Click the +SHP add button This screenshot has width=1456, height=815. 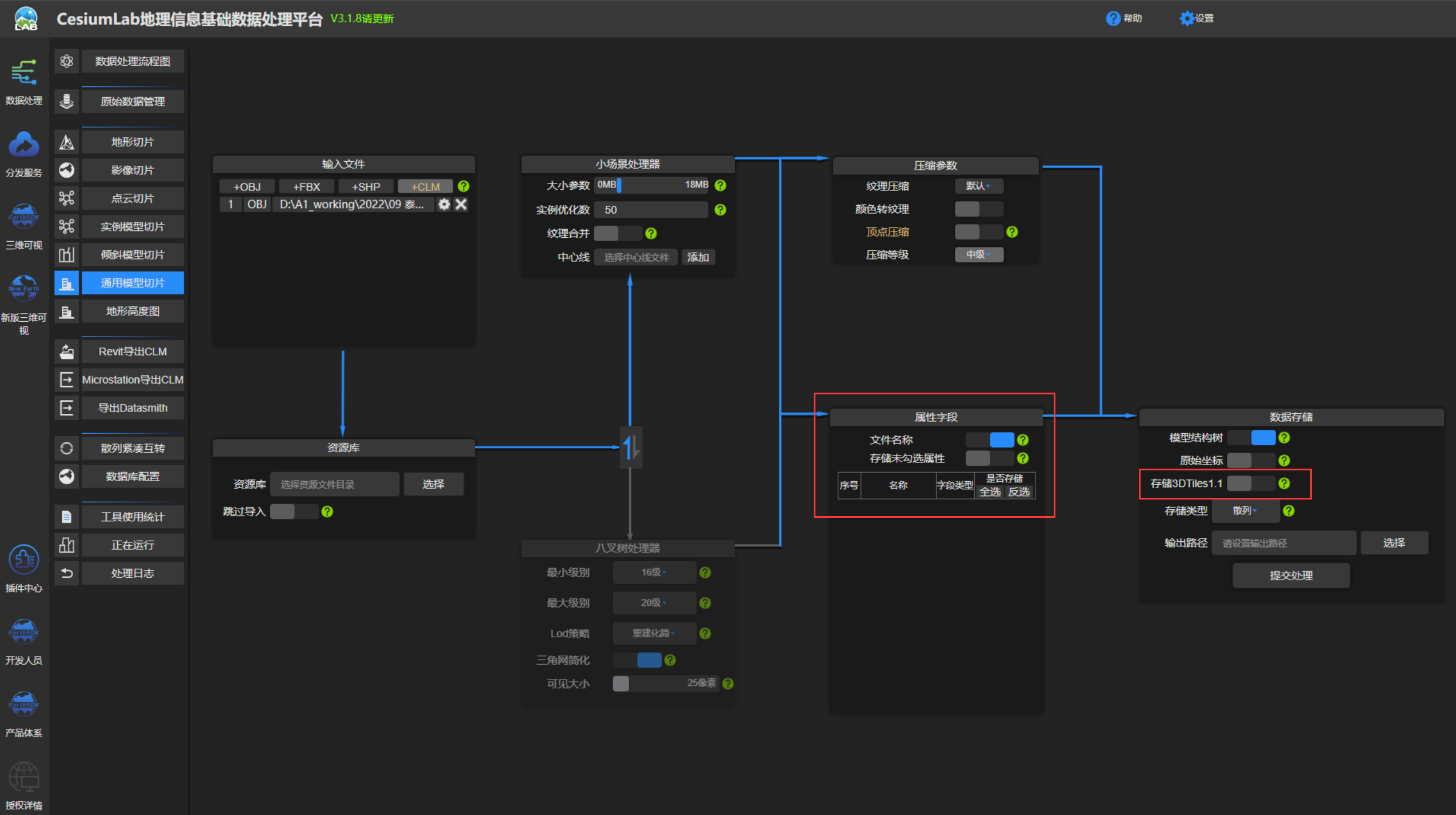pos(366,186)
